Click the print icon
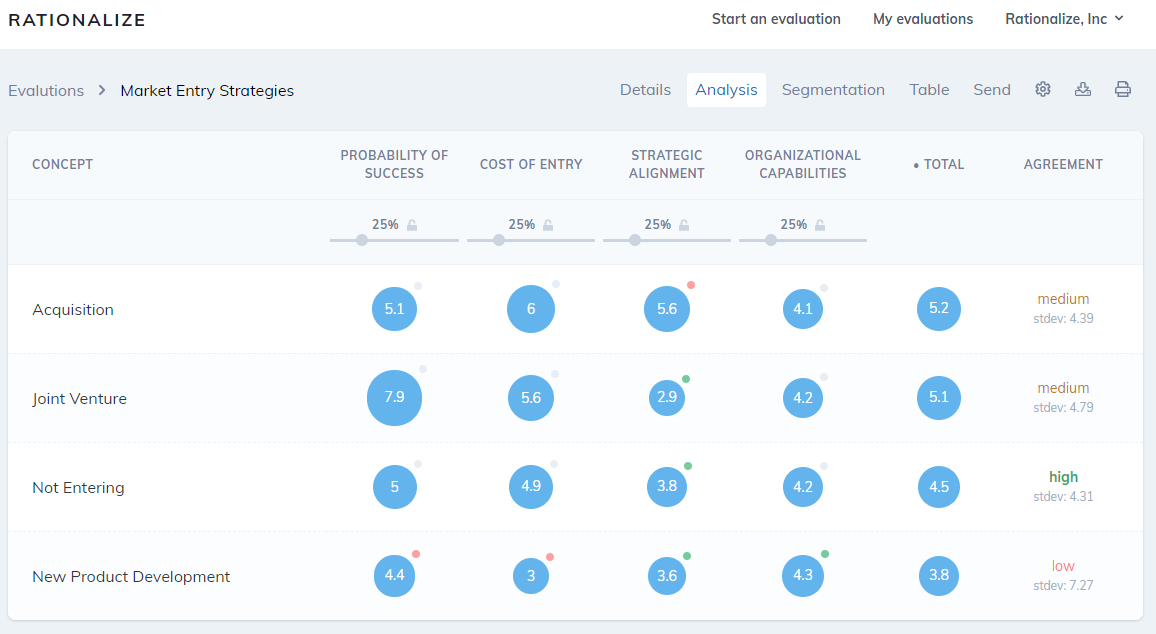 [x=1122, y=89]
